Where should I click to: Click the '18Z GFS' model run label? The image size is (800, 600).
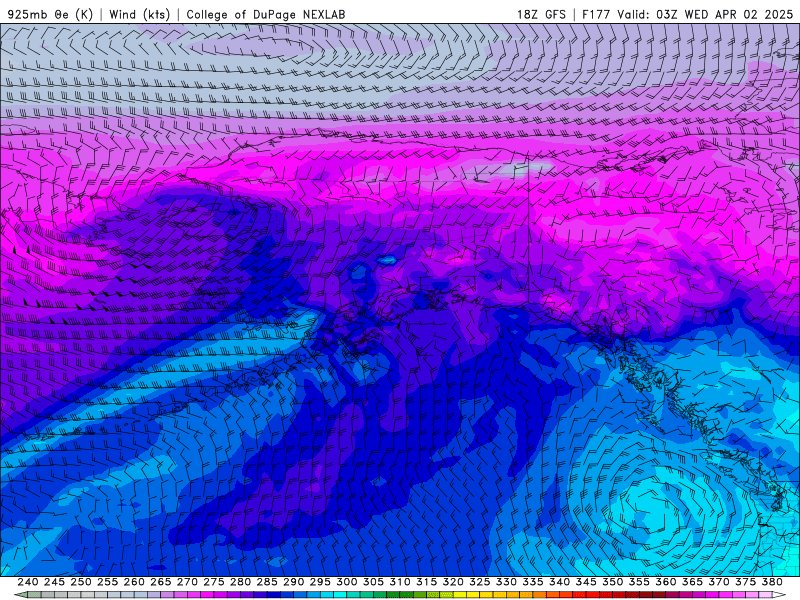[x=541, y=14]
